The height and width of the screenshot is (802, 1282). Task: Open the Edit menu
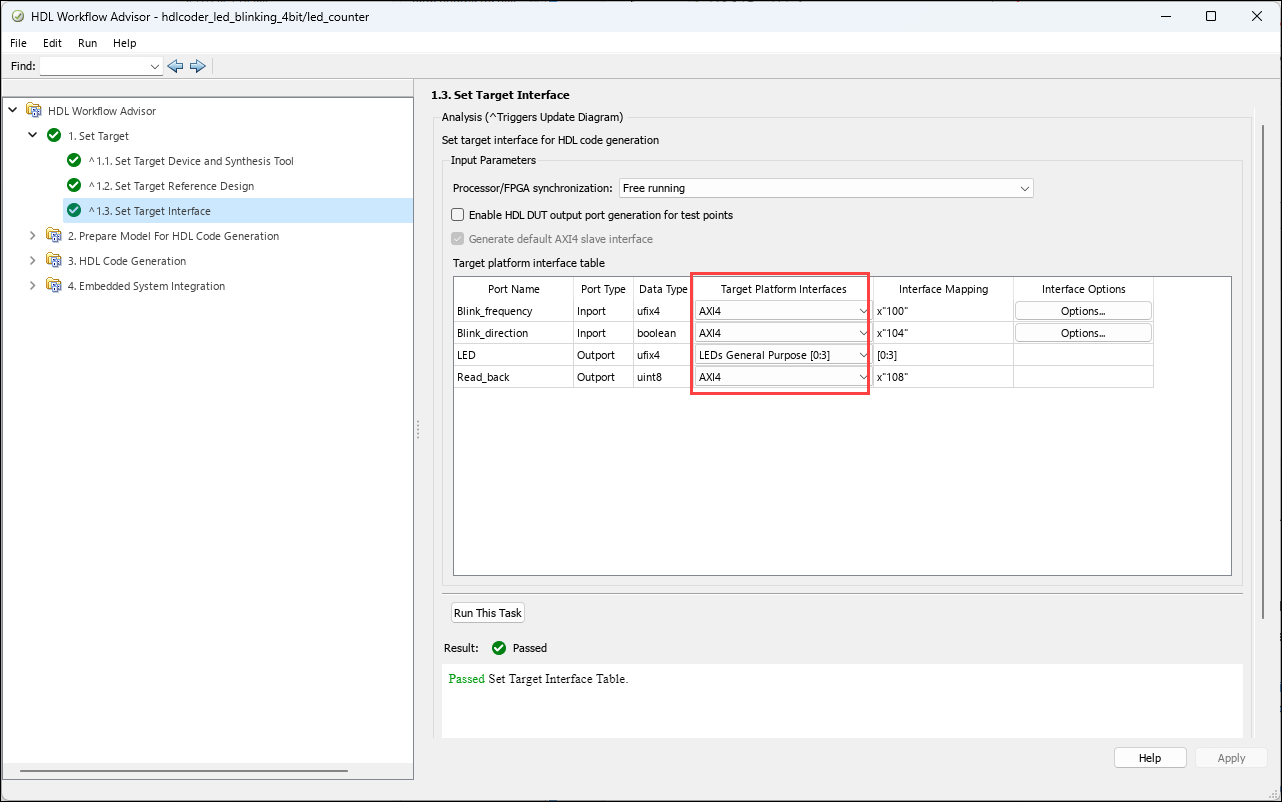point(52,43)
